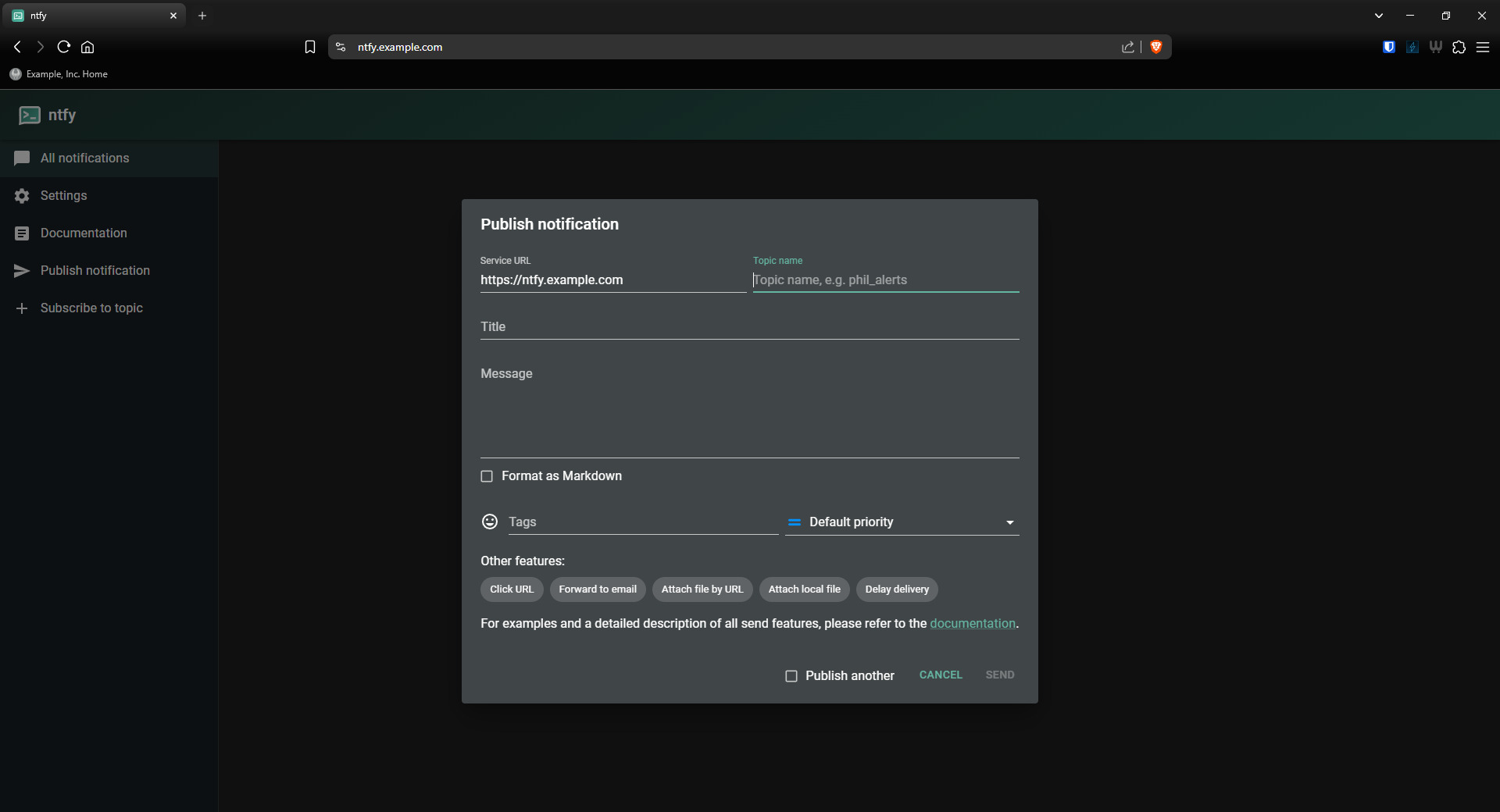Check the Publish another checkbox
This screenshot has width=1500, height=812.
click(x=791, y=676)
